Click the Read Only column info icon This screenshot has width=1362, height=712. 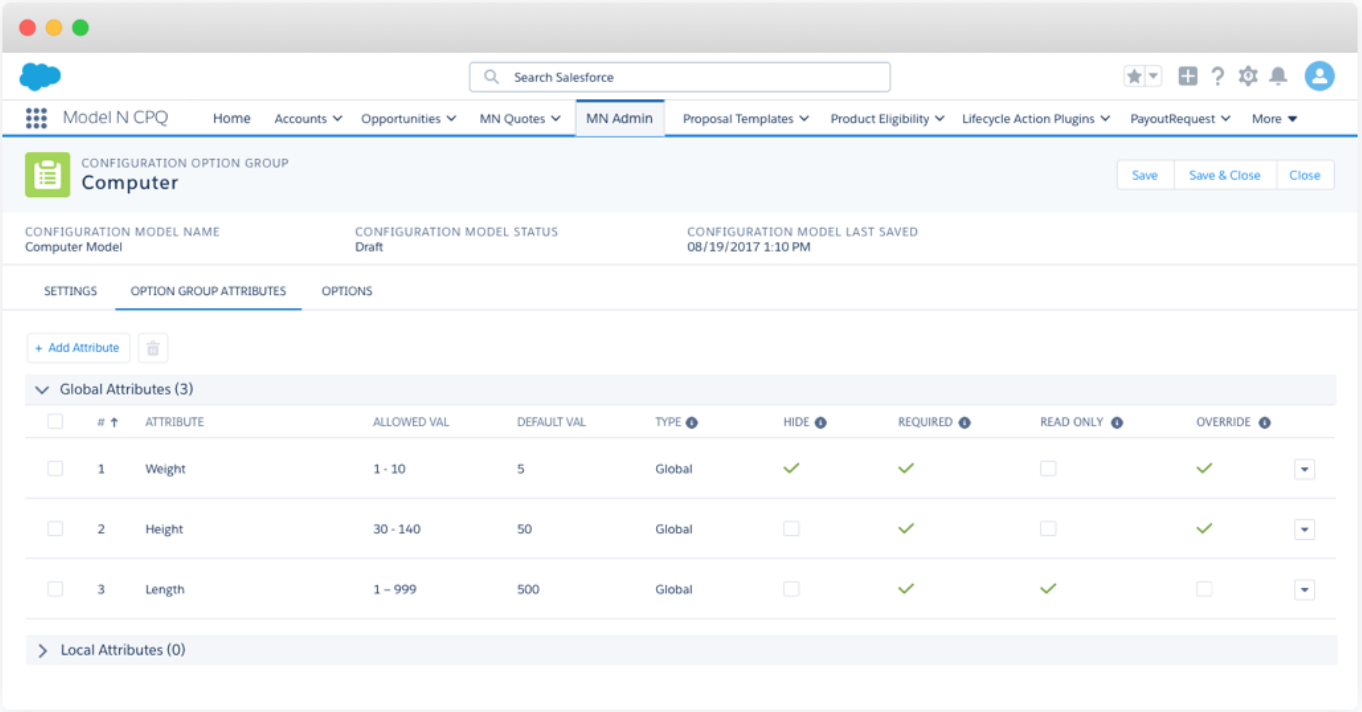pos(1117,423)
